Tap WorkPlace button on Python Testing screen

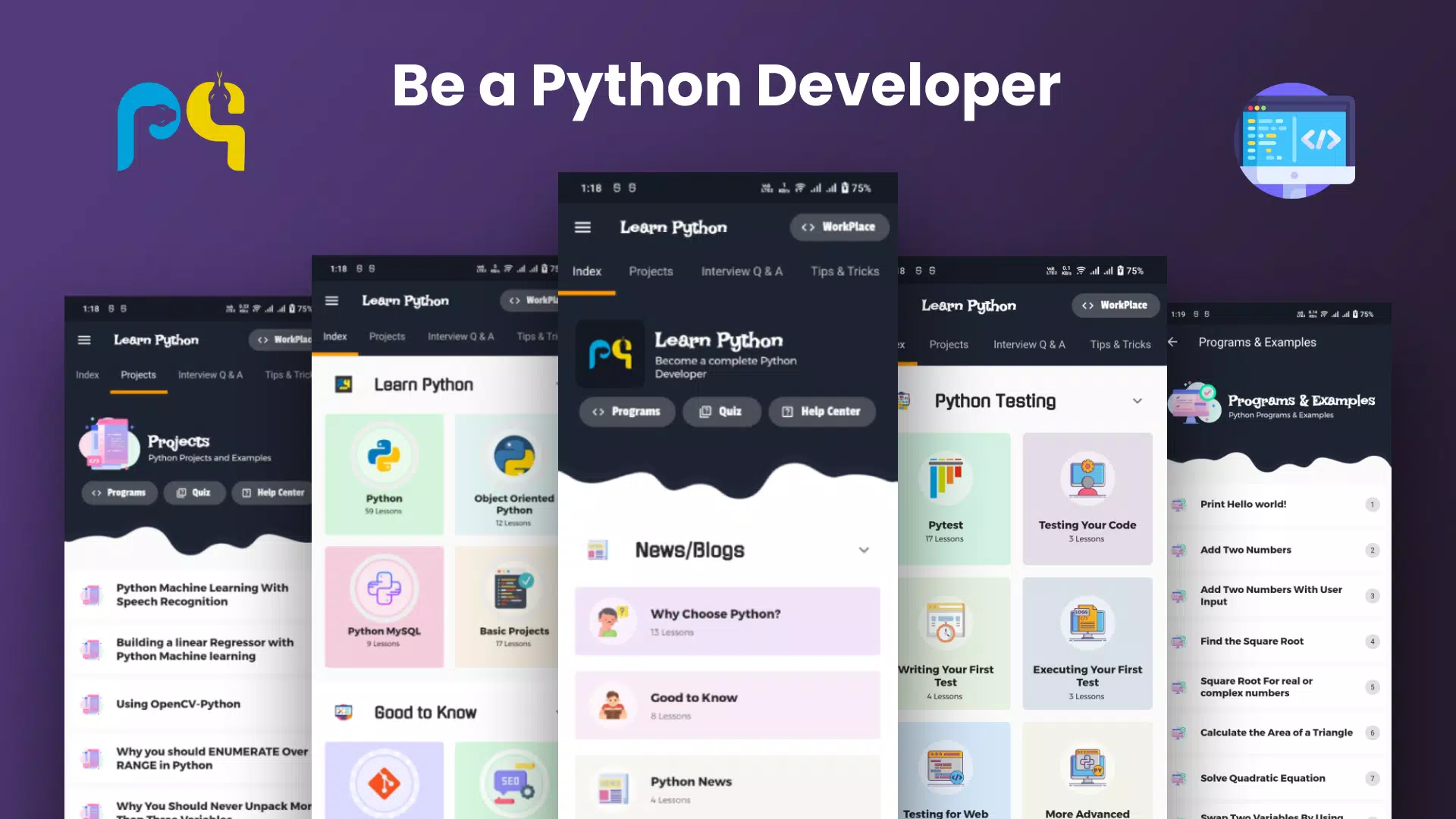(1116, 305)
